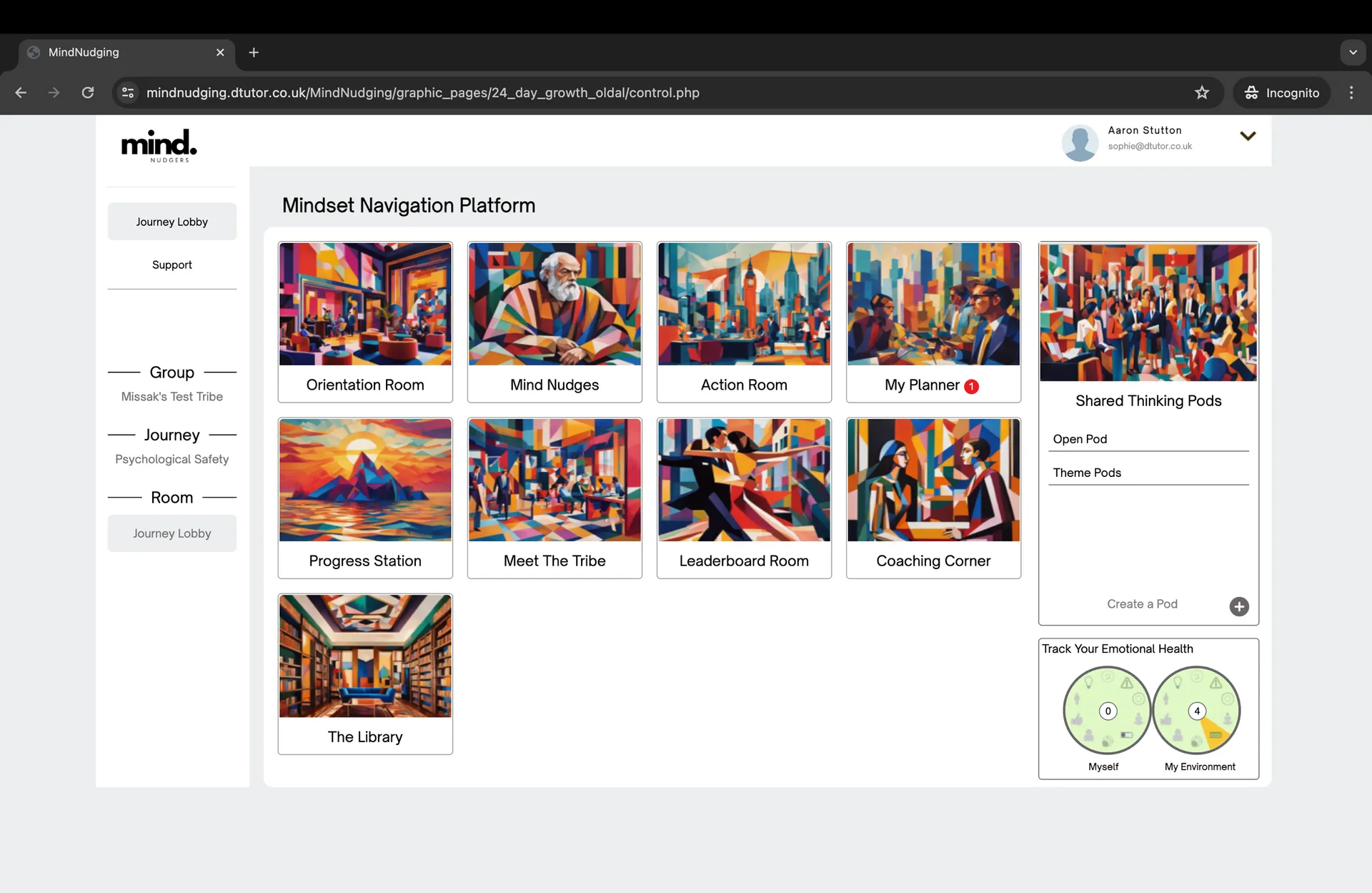Click the mind nudgers logo
The height and width of the screenshot is (893, 1372).
tap(159, 145)
